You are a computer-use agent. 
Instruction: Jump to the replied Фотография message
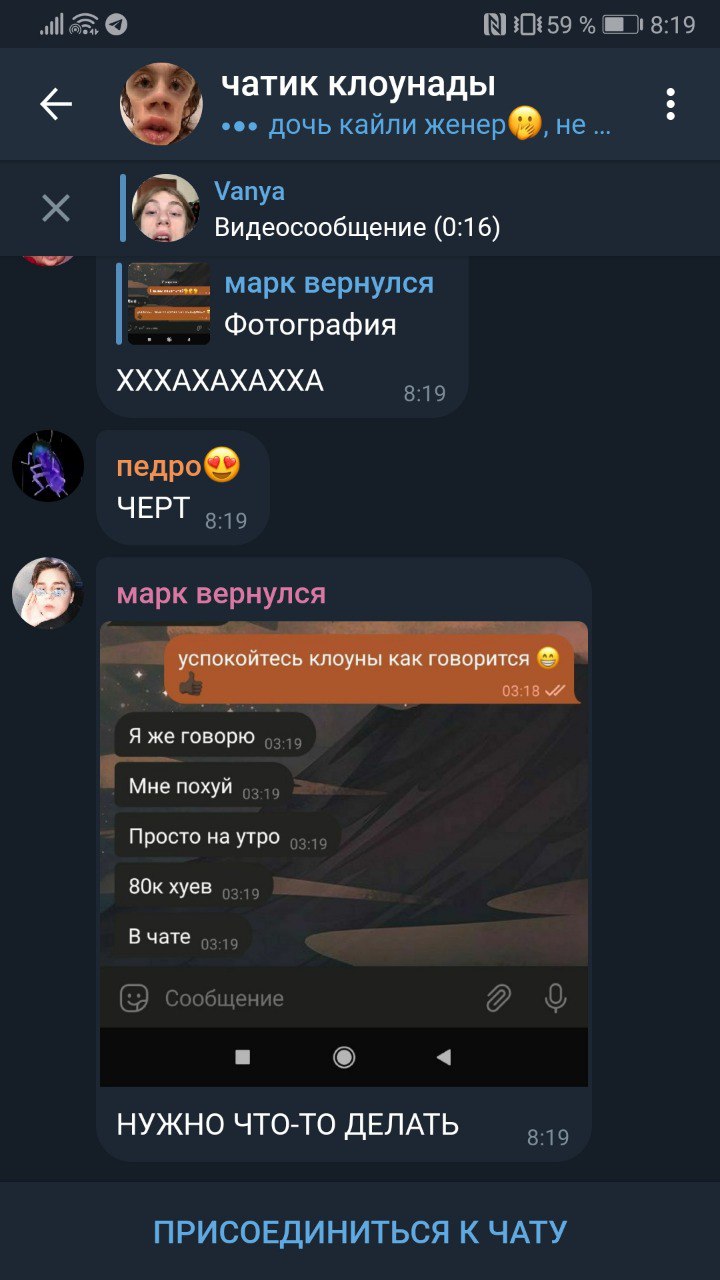click(279, 304)
